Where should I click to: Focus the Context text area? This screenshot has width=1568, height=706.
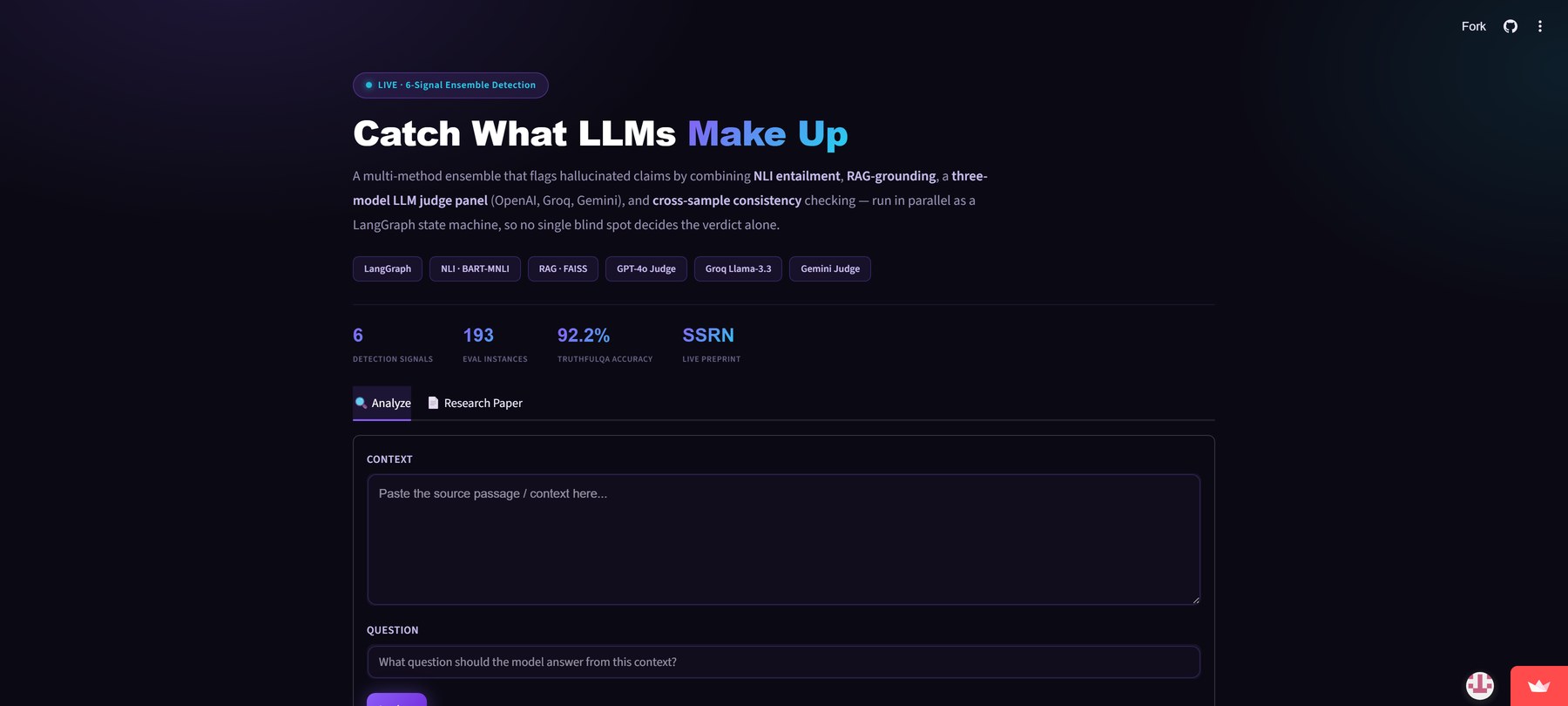click(x=783, y=540)
